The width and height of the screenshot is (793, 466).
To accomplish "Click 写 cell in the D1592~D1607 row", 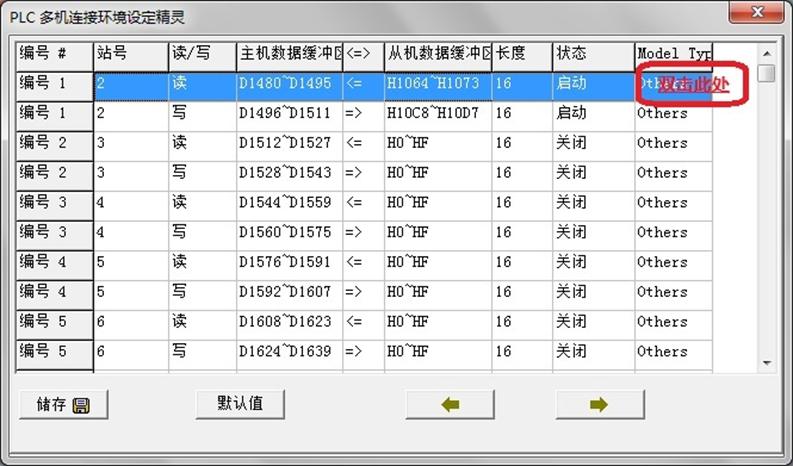I will click(202, 296).
